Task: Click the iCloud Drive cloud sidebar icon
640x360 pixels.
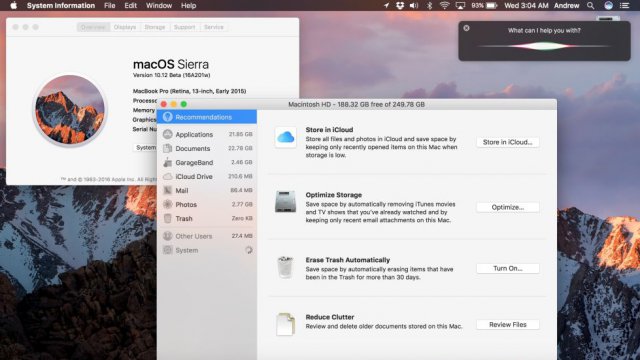Action: (167, 176)
